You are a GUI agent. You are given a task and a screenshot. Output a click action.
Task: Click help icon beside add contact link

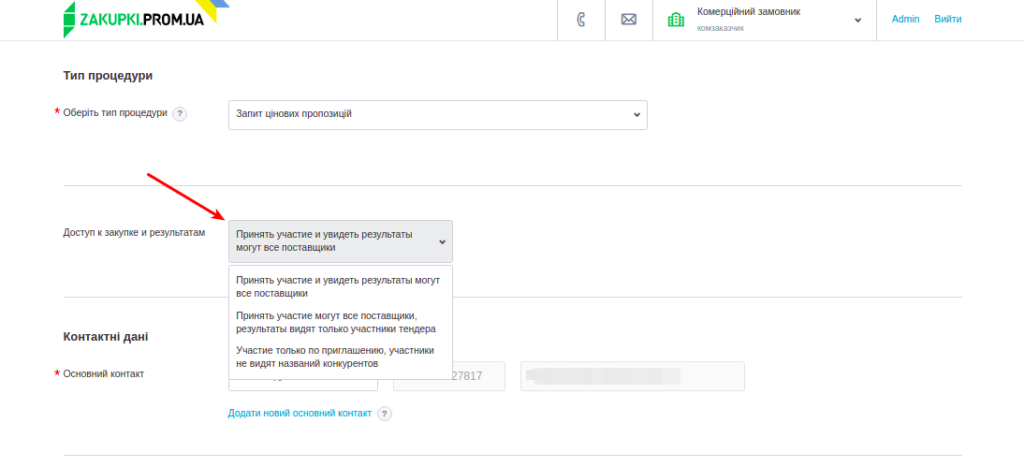pos(384,413)
